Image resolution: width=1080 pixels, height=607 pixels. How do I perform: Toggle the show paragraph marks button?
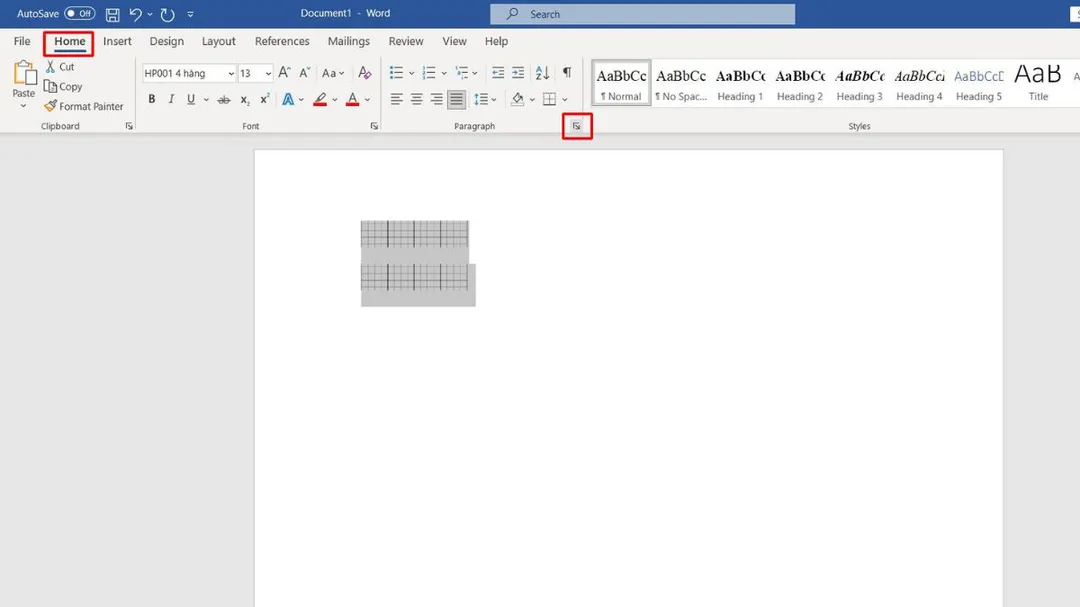[x=567, y=72]
